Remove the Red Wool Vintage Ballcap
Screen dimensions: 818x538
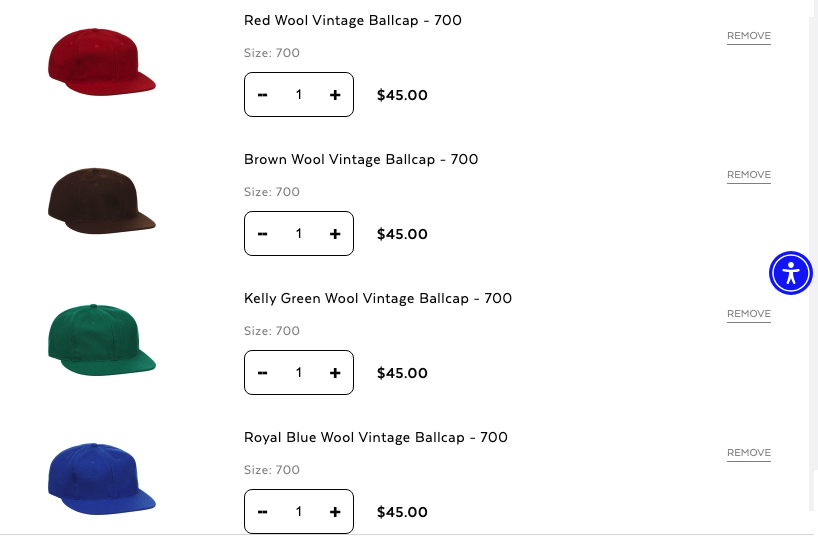pyautogui.click(x=748, y=36)
